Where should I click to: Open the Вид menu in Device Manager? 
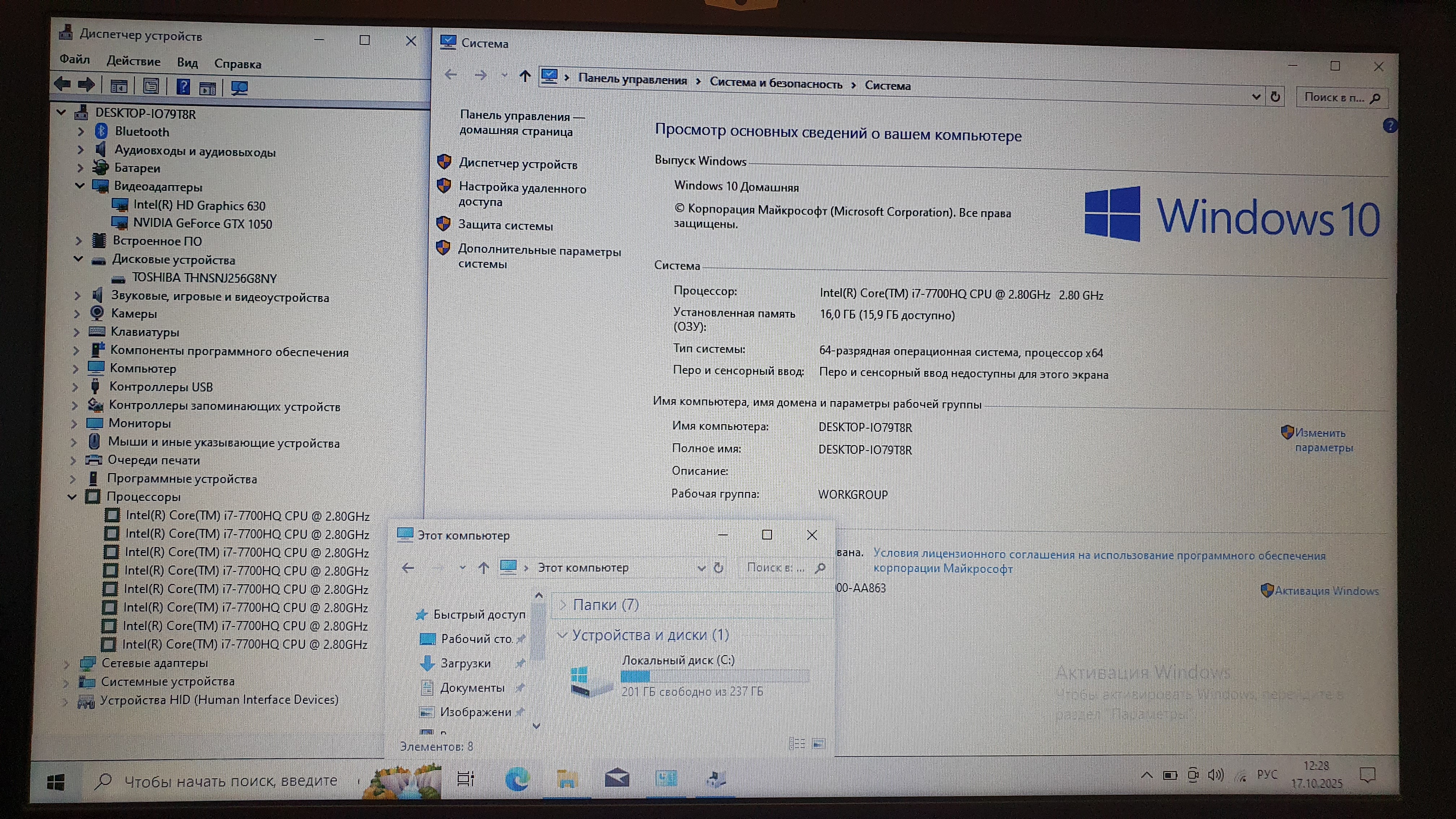point(187,63)
